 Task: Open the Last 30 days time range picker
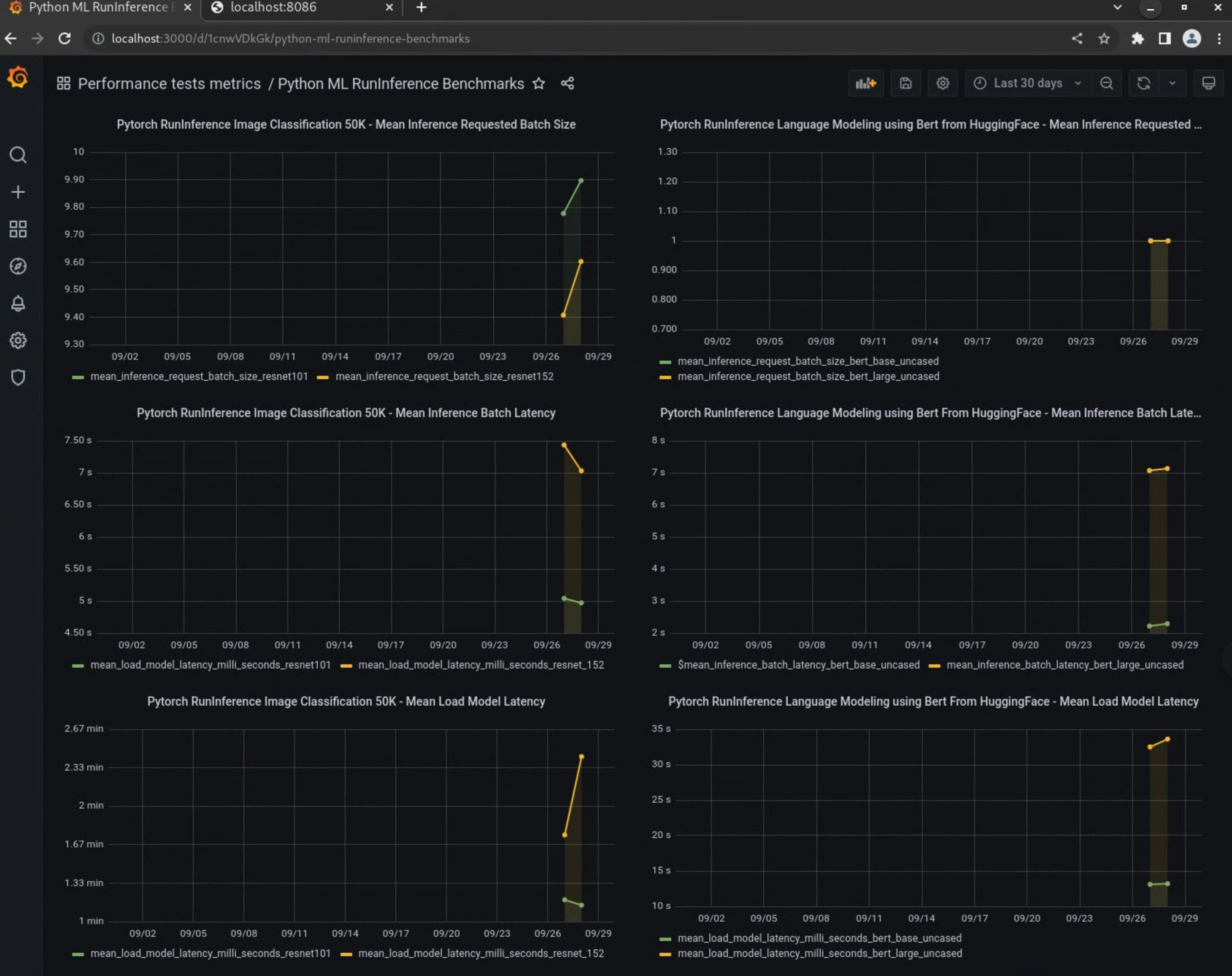[1027, 84]
